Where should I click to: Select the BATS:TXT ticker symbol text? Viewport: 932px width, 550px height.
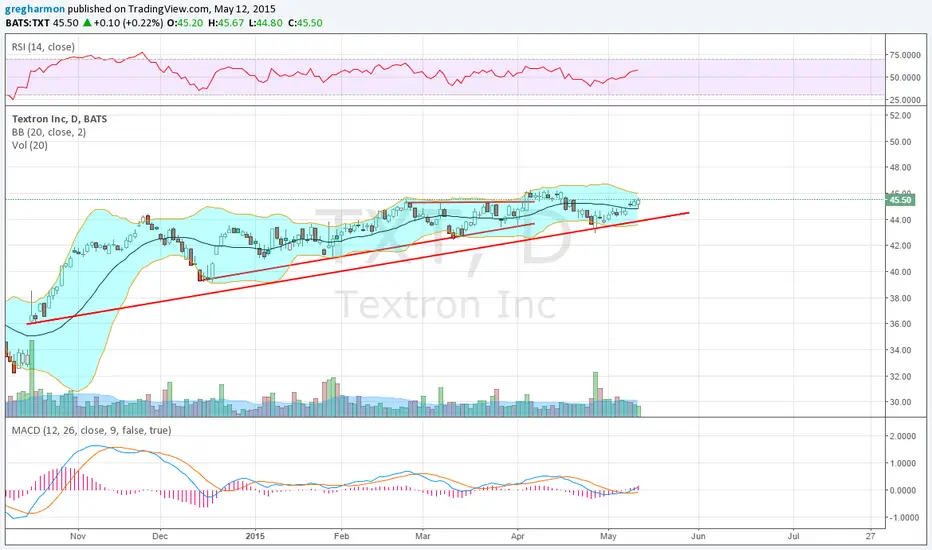click(29, 23)
